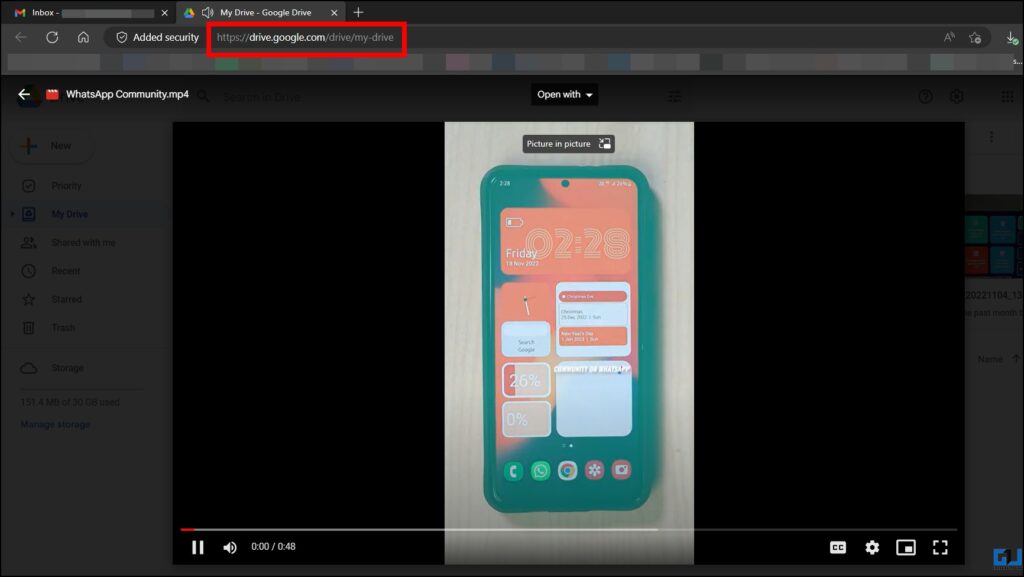Go back from video preview
The width and height of the screenshot is (1024, 577).
tap(24, 95)
